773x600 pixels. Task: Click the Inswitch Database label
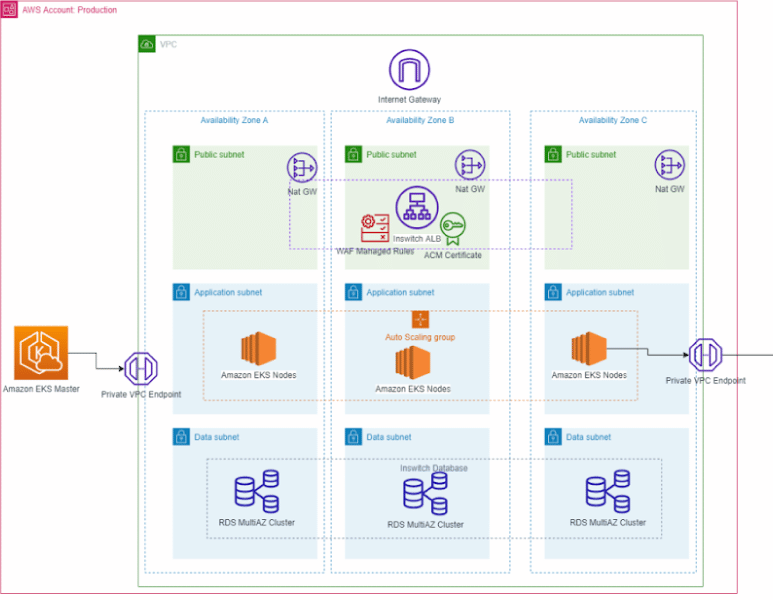(x=434, y=468)
